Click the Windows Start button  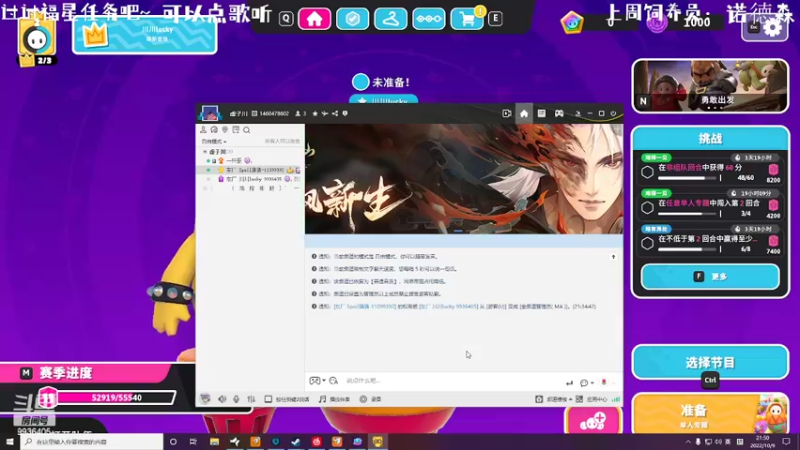coord(10,442)
